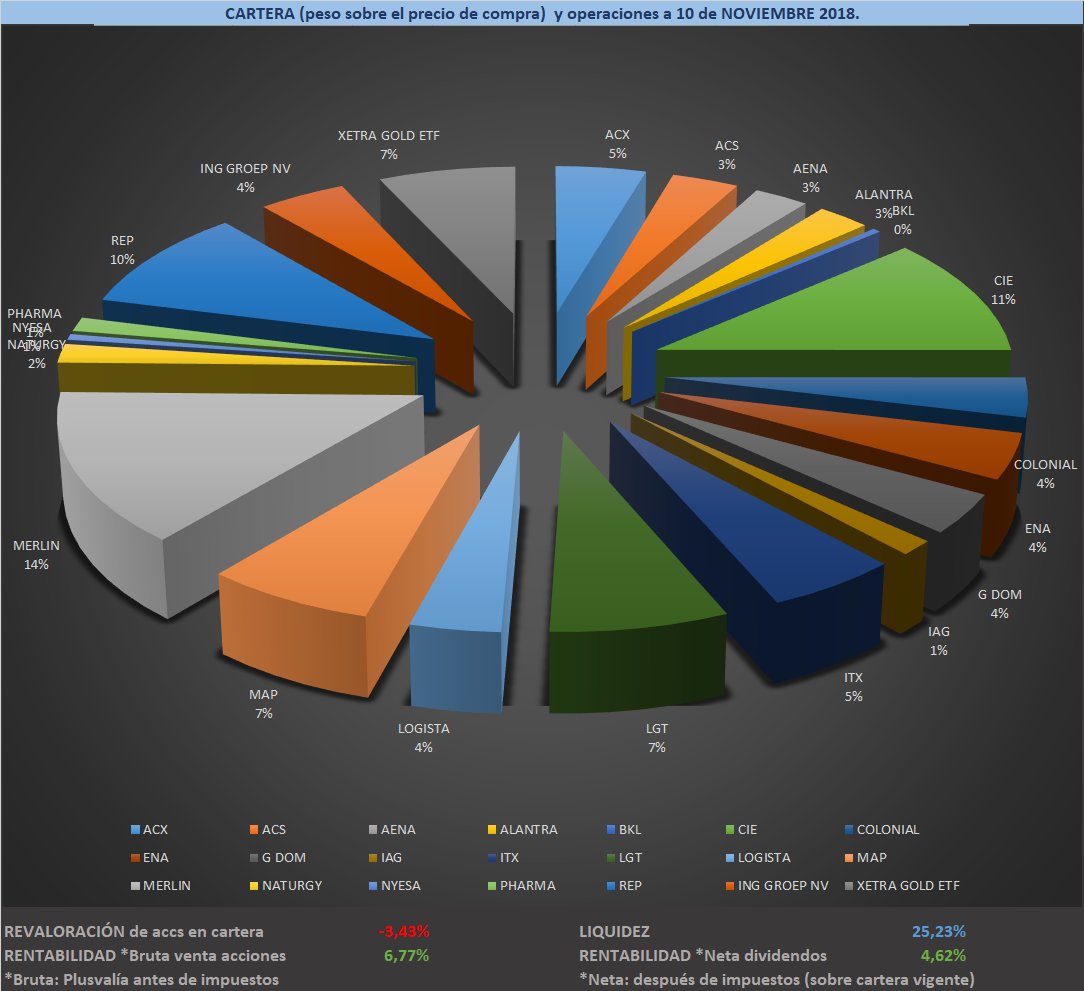Select the BKL legend color swatch

(611, 829)
